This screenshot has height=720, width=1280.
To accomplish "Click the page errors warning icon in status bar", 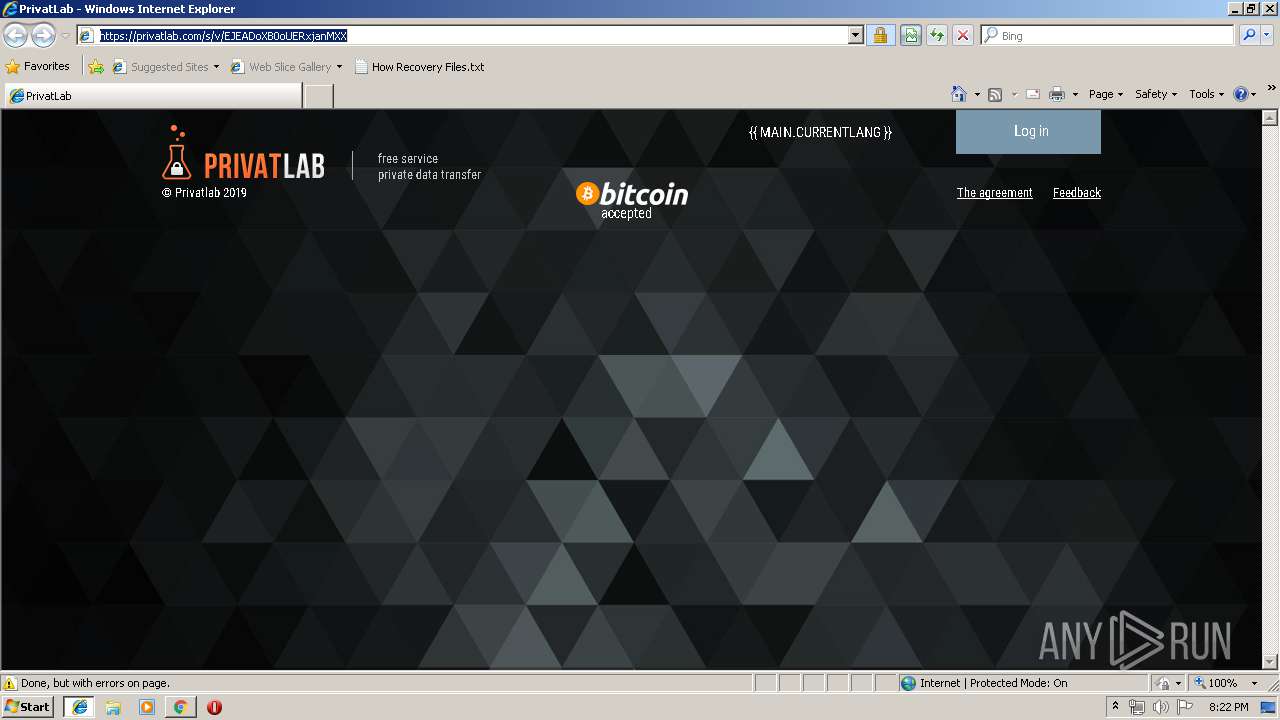I will [11, 683].
